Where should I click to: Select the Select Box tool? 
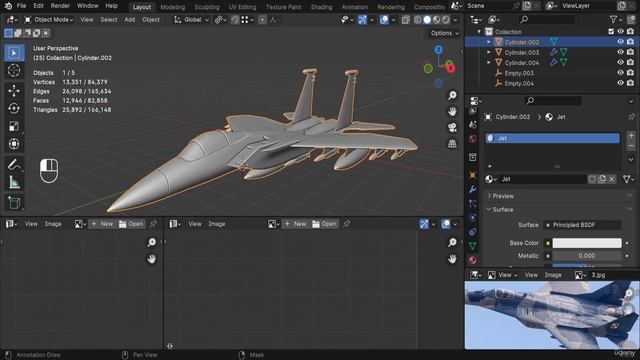(x=14, y=53)
